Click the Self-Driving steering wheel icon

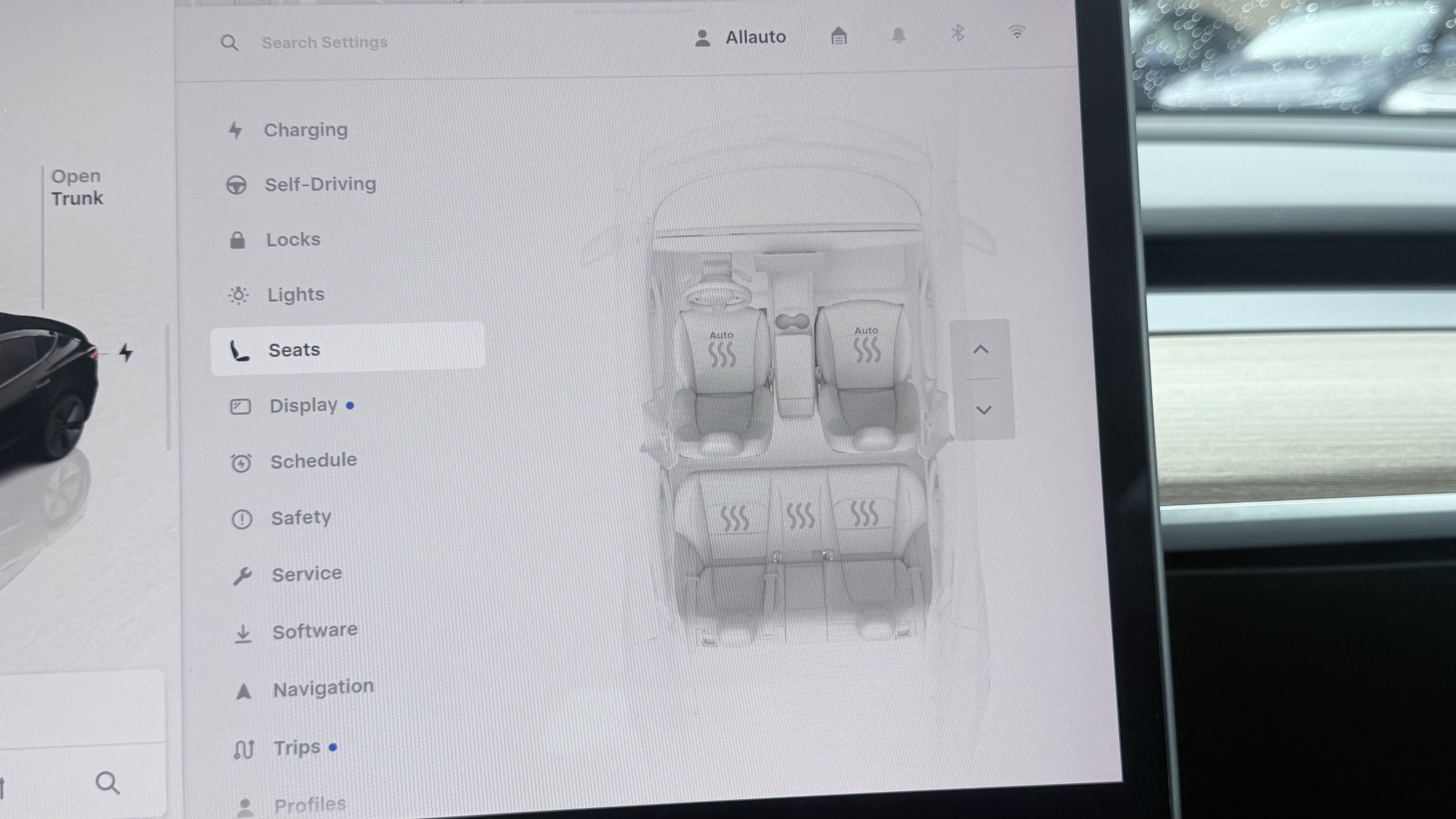(x=236, y=185)
